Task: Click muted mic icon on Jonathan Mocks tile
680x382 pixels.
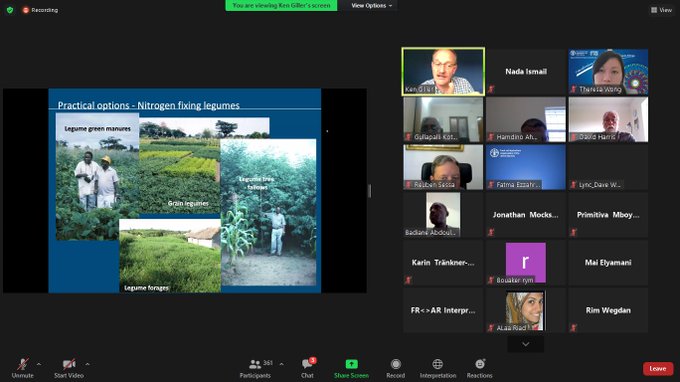Action: click(491, 232)
